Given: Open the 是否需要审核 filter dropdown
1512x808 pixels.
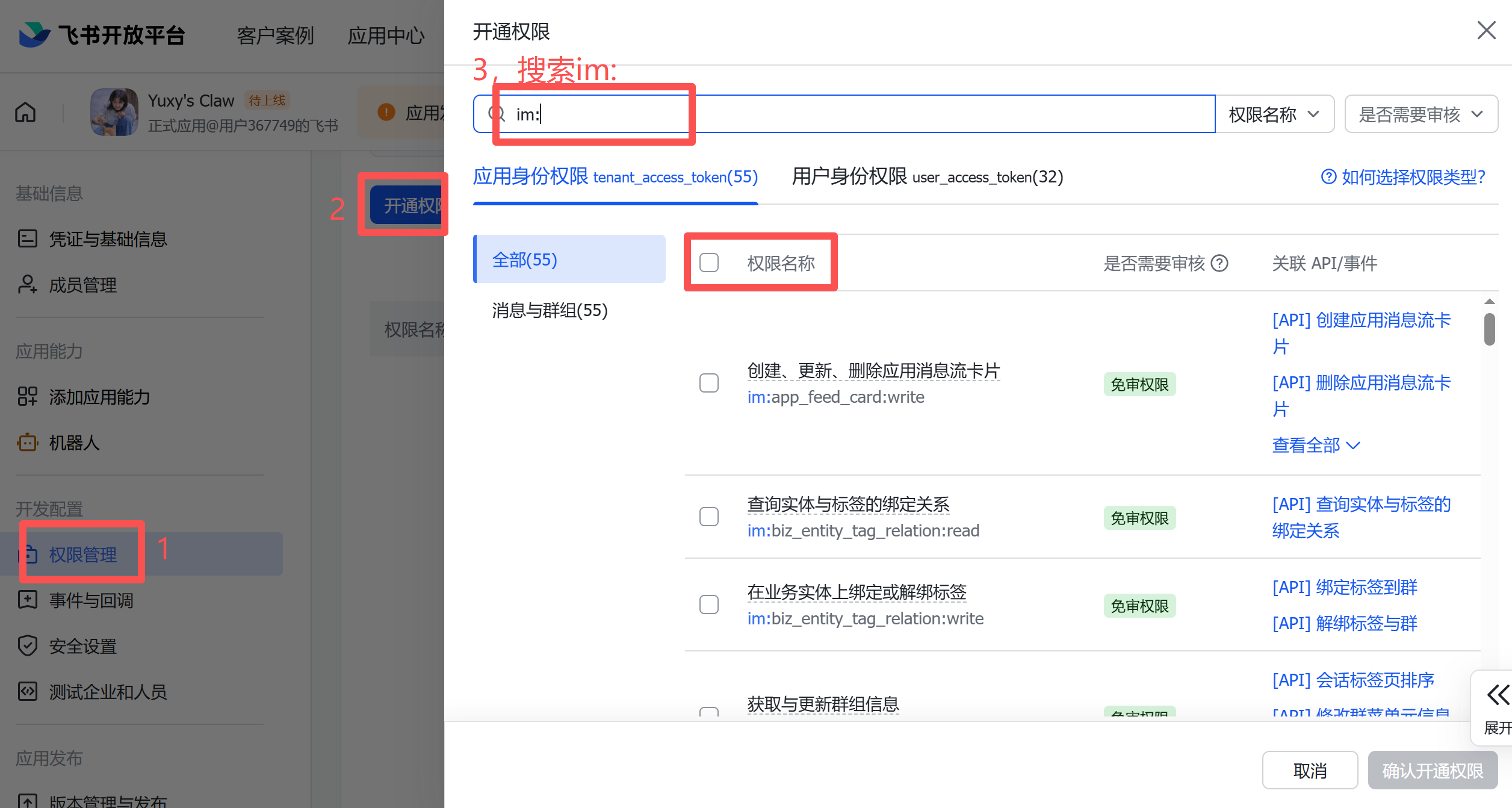Looking at the screenshot, I should [1421, 114].
